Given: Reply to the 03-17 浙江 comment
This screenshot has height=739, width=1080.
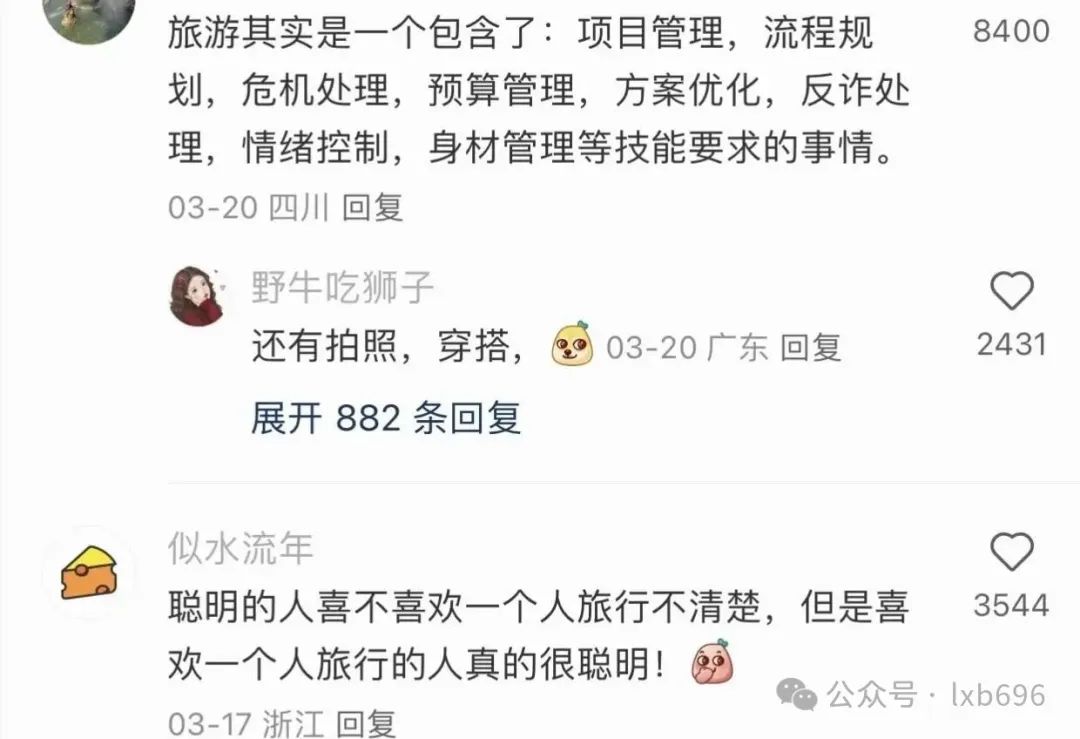Looking at the screenshot, I should point(366,723).
